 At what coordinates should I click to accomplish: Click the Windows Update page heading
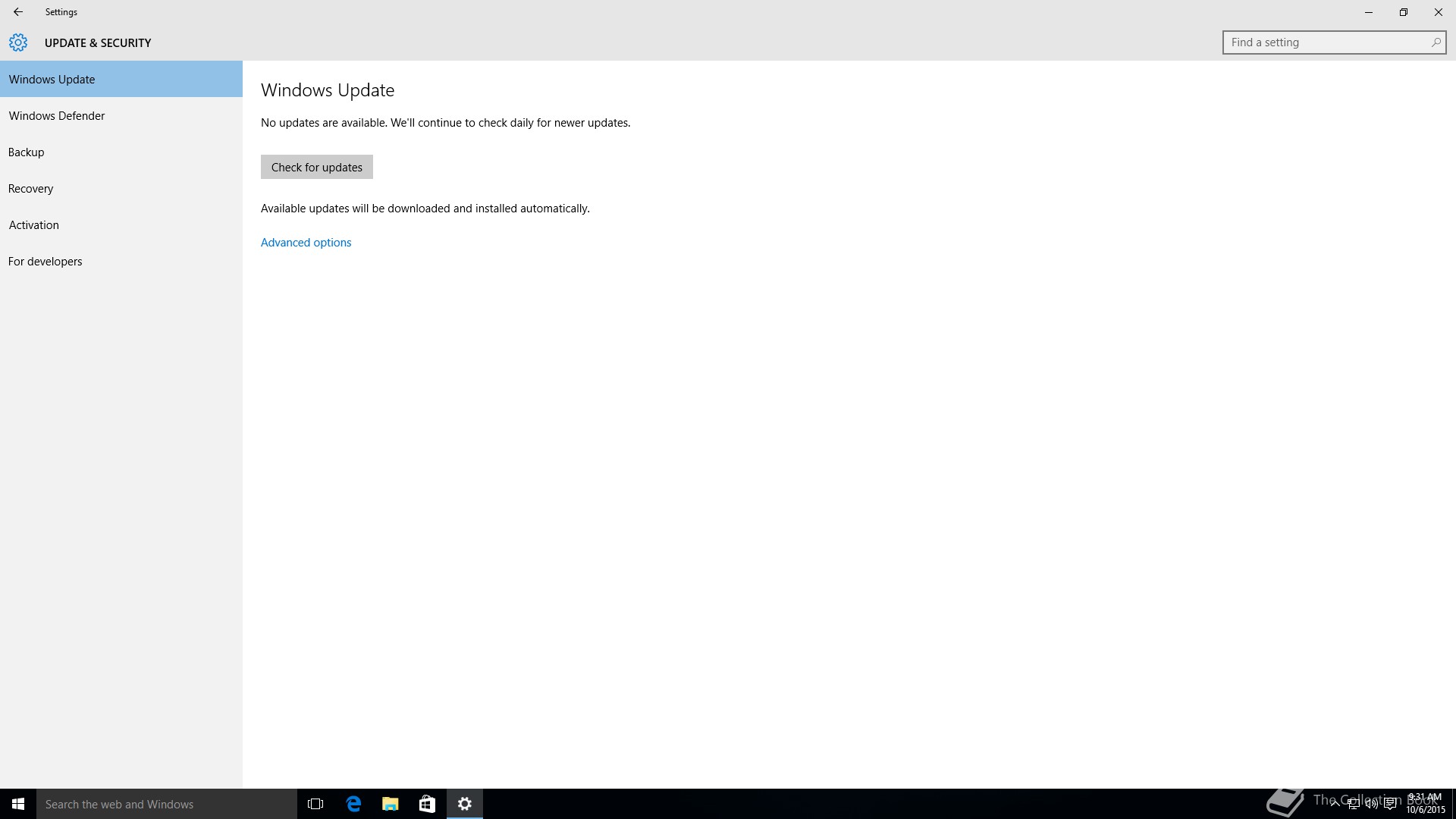click(x=328, y=90)
